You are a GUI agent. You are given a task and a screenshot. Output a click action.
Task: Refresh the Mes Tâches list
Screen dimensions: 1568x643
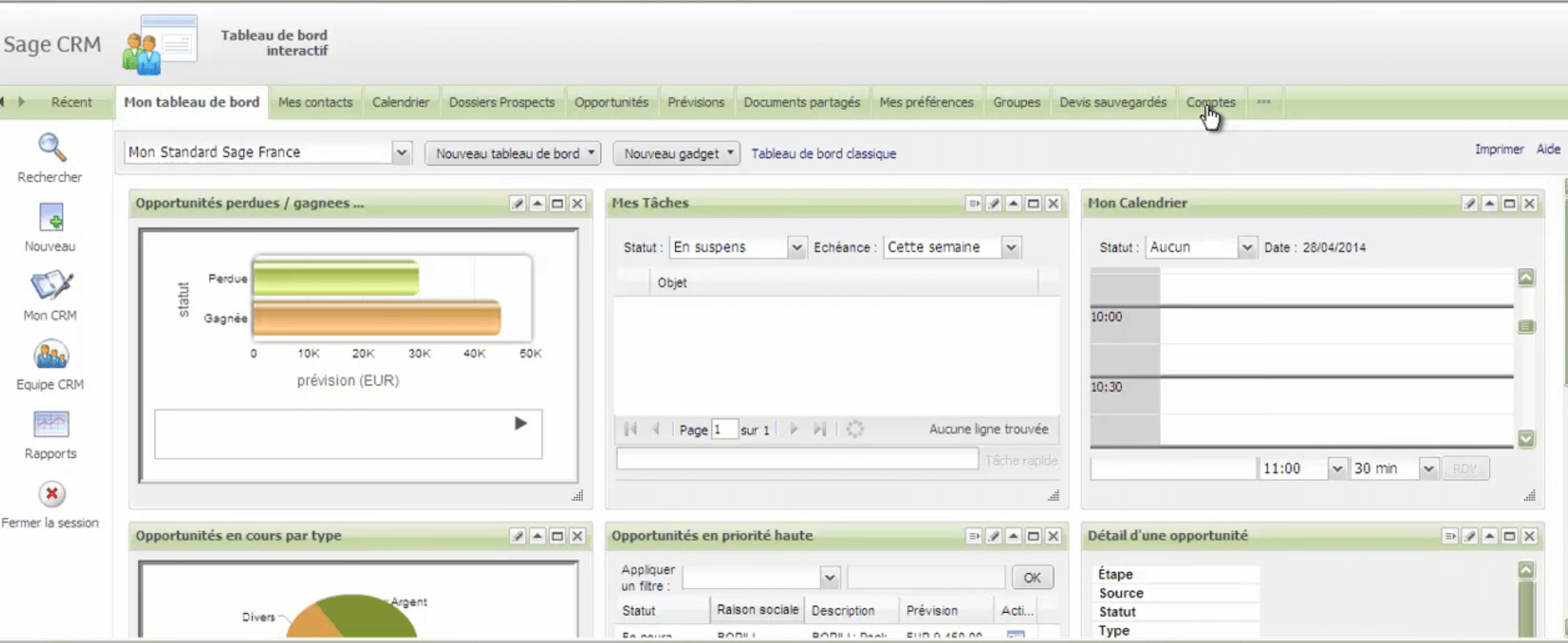point(855,429)
